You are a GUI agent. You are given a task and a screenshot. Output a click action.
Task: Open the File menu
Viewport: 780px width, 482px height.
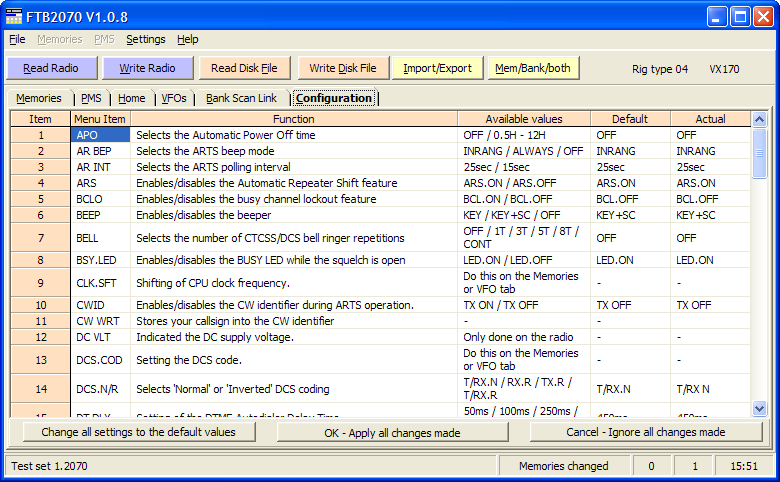[x=17, y=39]
